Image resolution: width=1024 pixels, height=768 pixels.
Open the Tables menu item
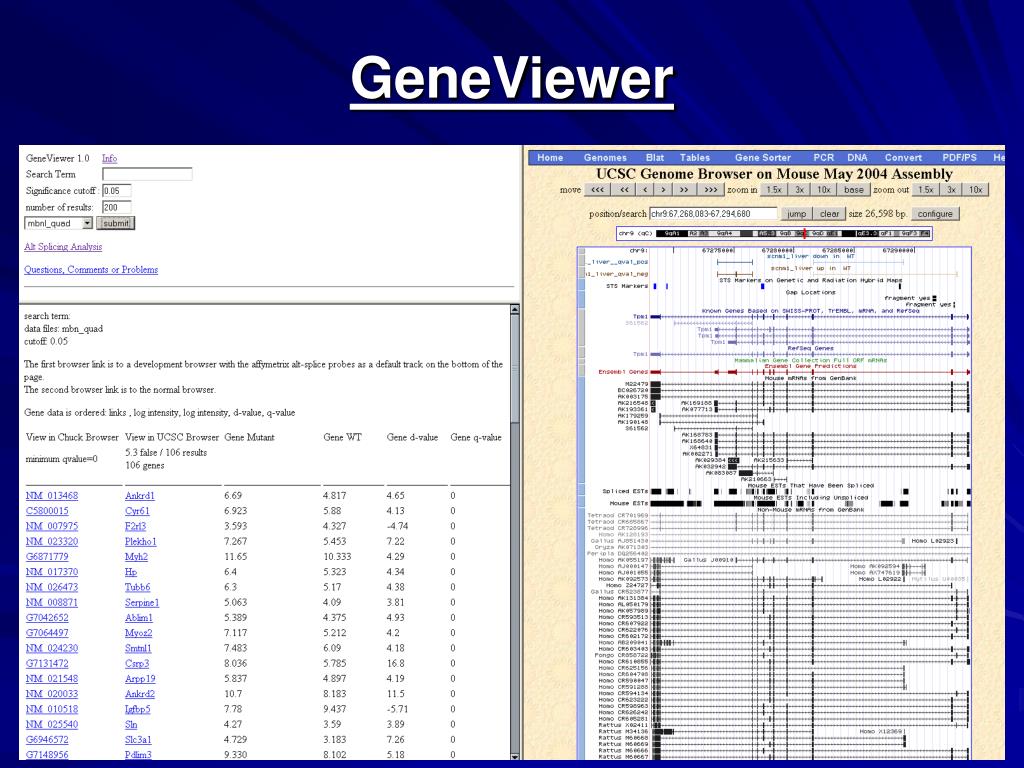[x=695, y=157]
